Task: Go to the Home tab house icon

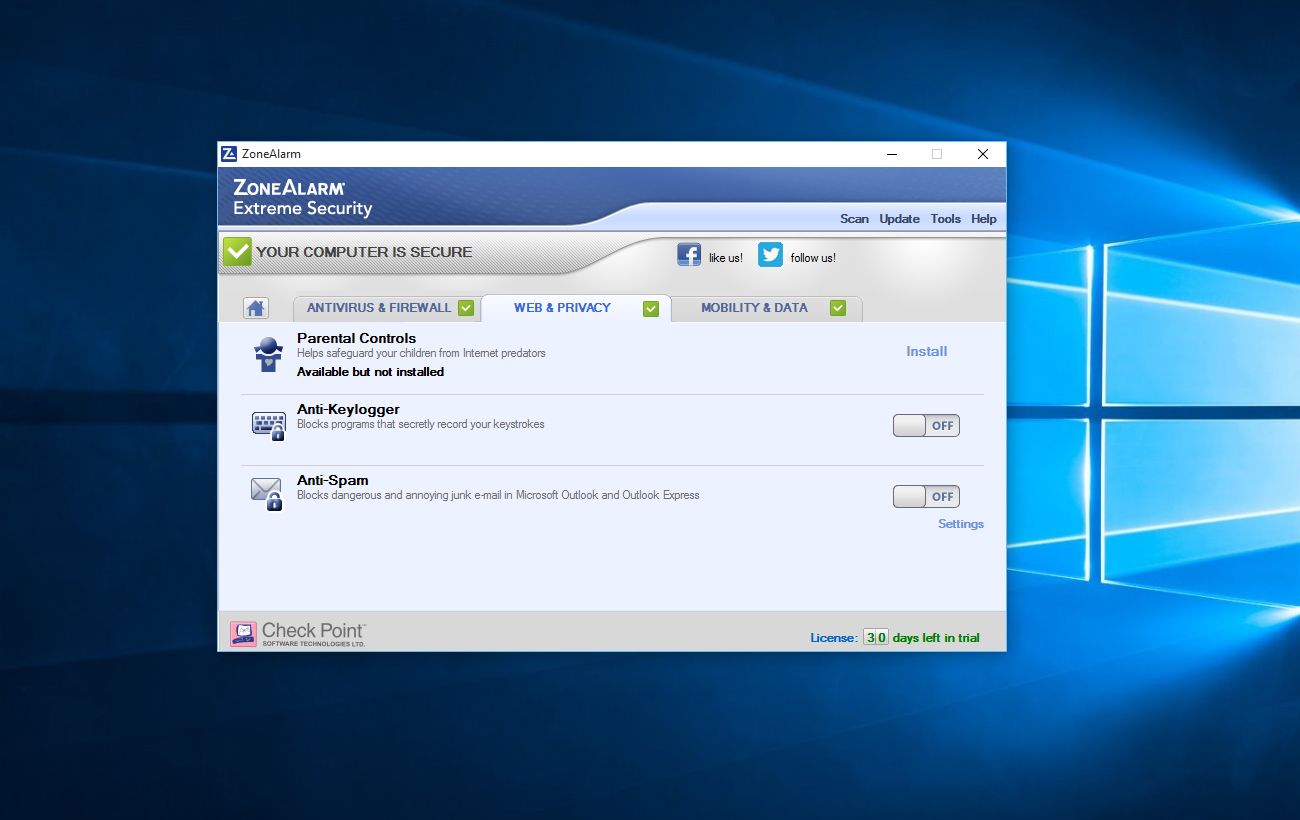Action: [x=256, y=308]
